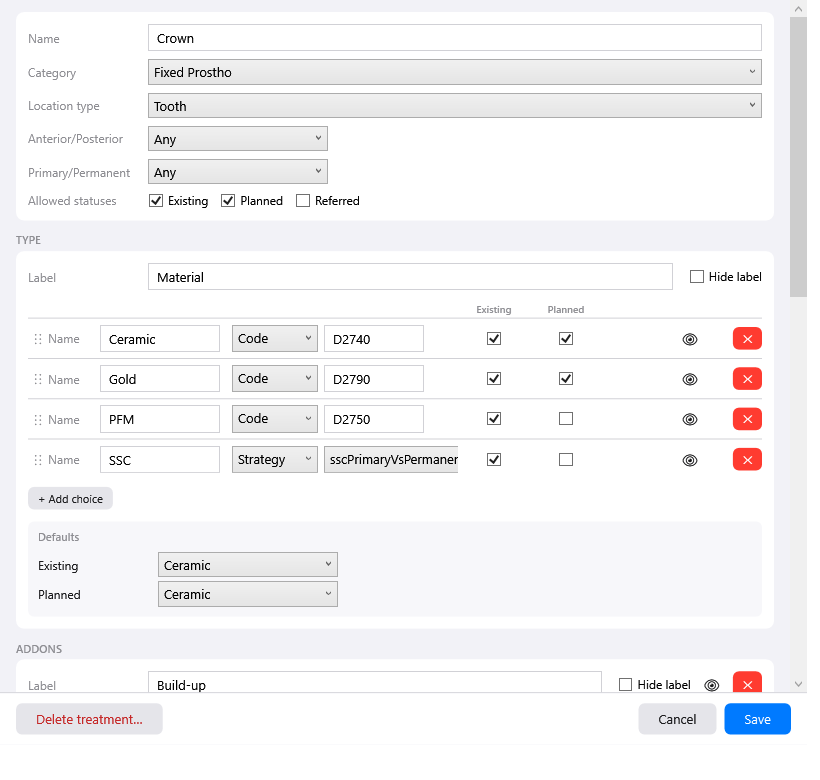Viewport: 820px width, 780px height.
Task: Click the drag handle of PFM row
Action: [x=38, y=420]
